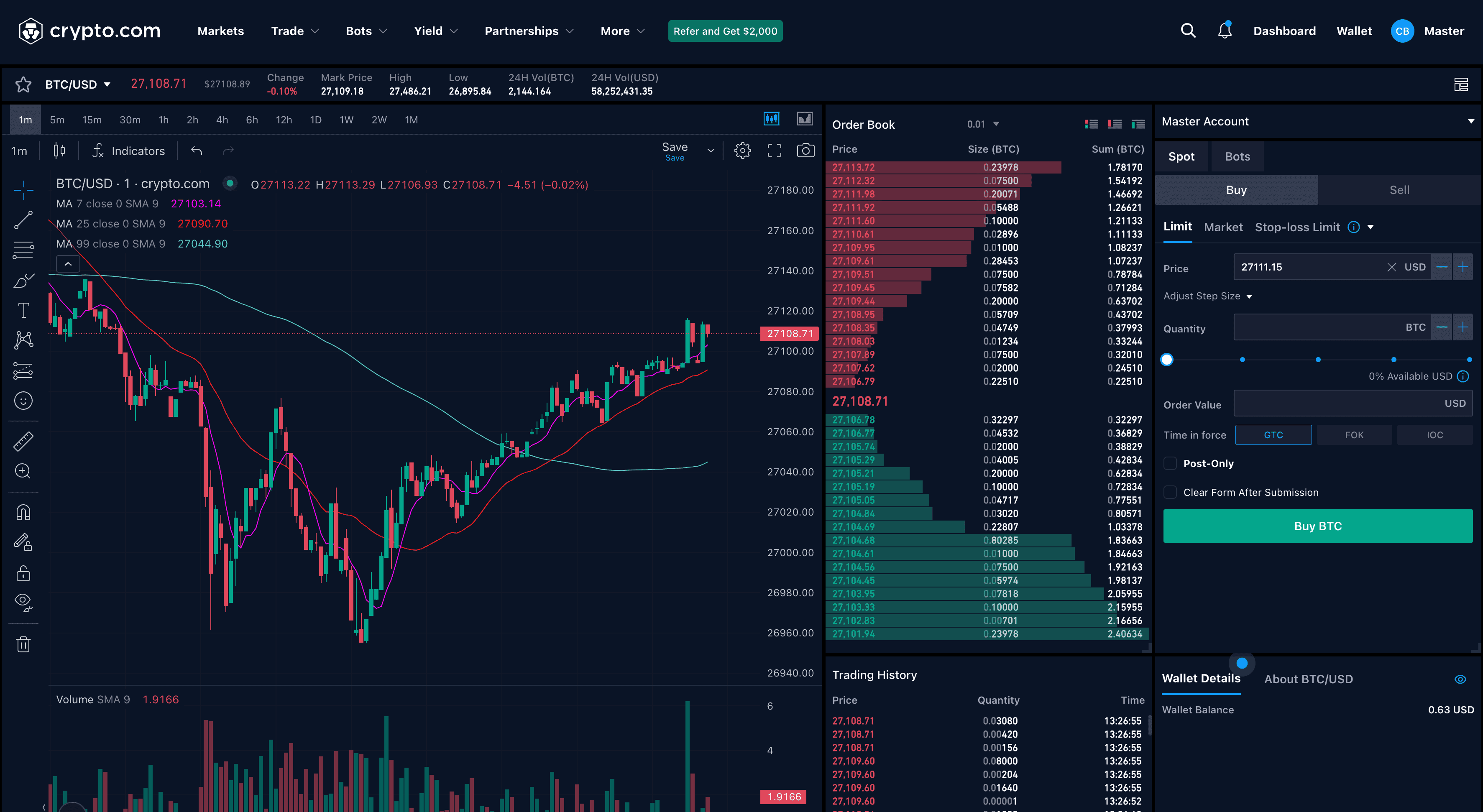Select the forecasting and measurement tool
1483x812 pixels.
point(23,370)
